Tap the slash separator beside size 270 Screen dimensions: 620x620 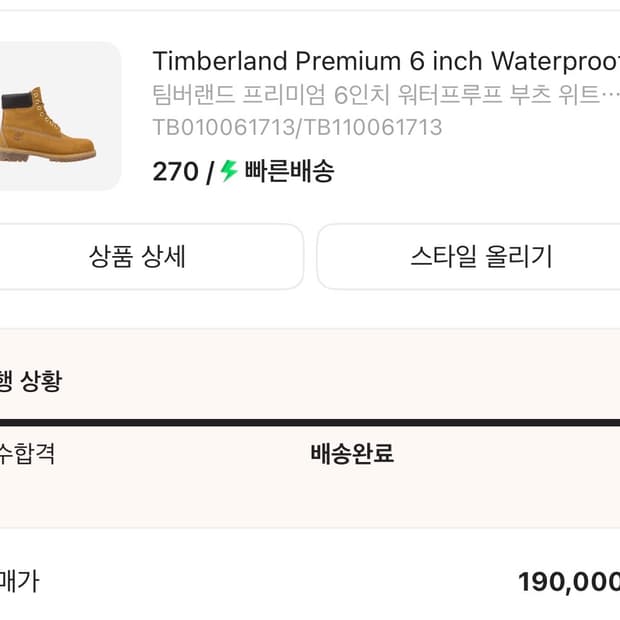tap(210, 172)
